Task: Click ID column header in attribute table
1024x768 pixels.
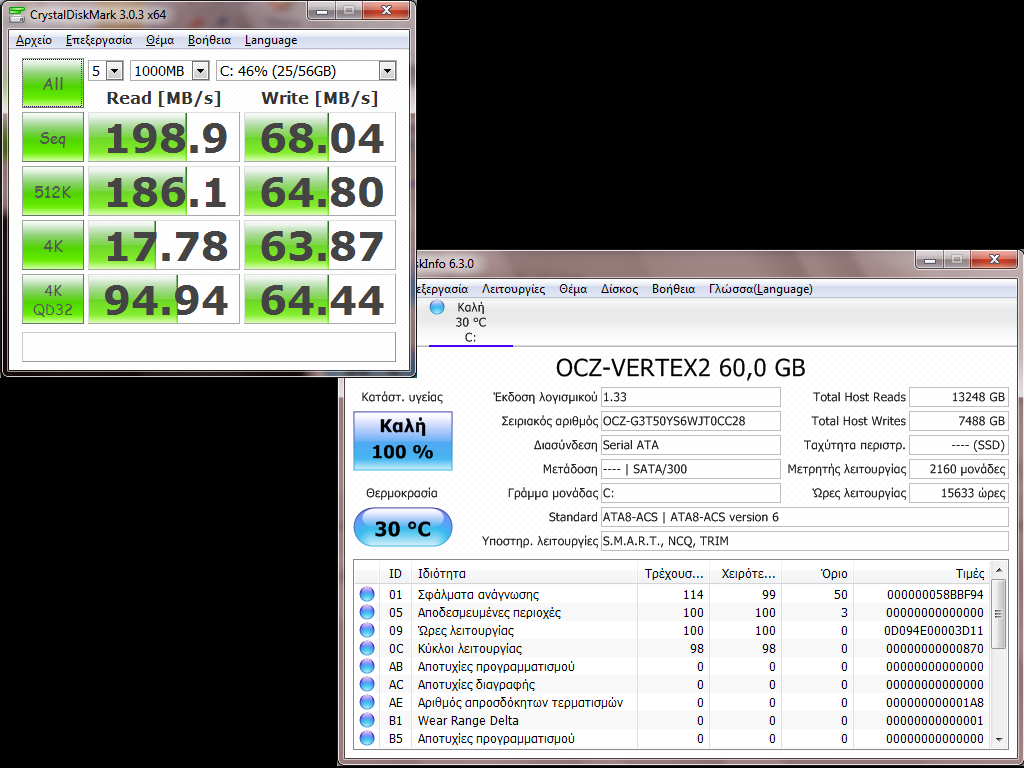Action: pos(395,573)
